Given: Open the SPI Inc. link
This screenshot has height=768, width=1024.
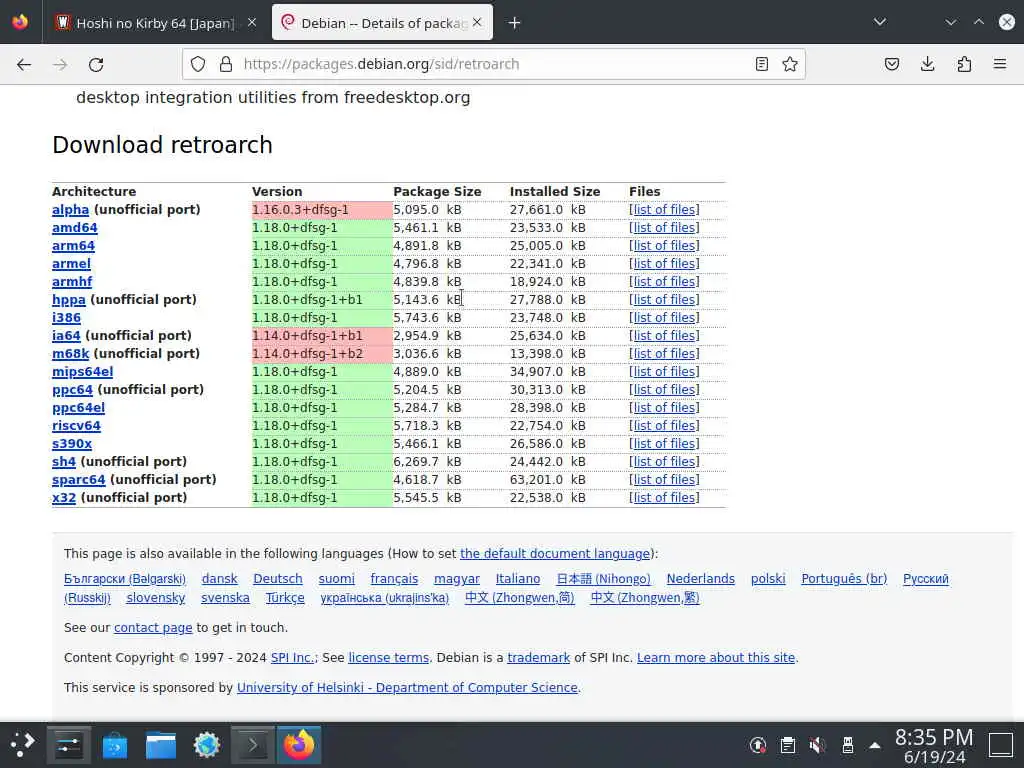Looking at the screenshot, I should 292,658.
